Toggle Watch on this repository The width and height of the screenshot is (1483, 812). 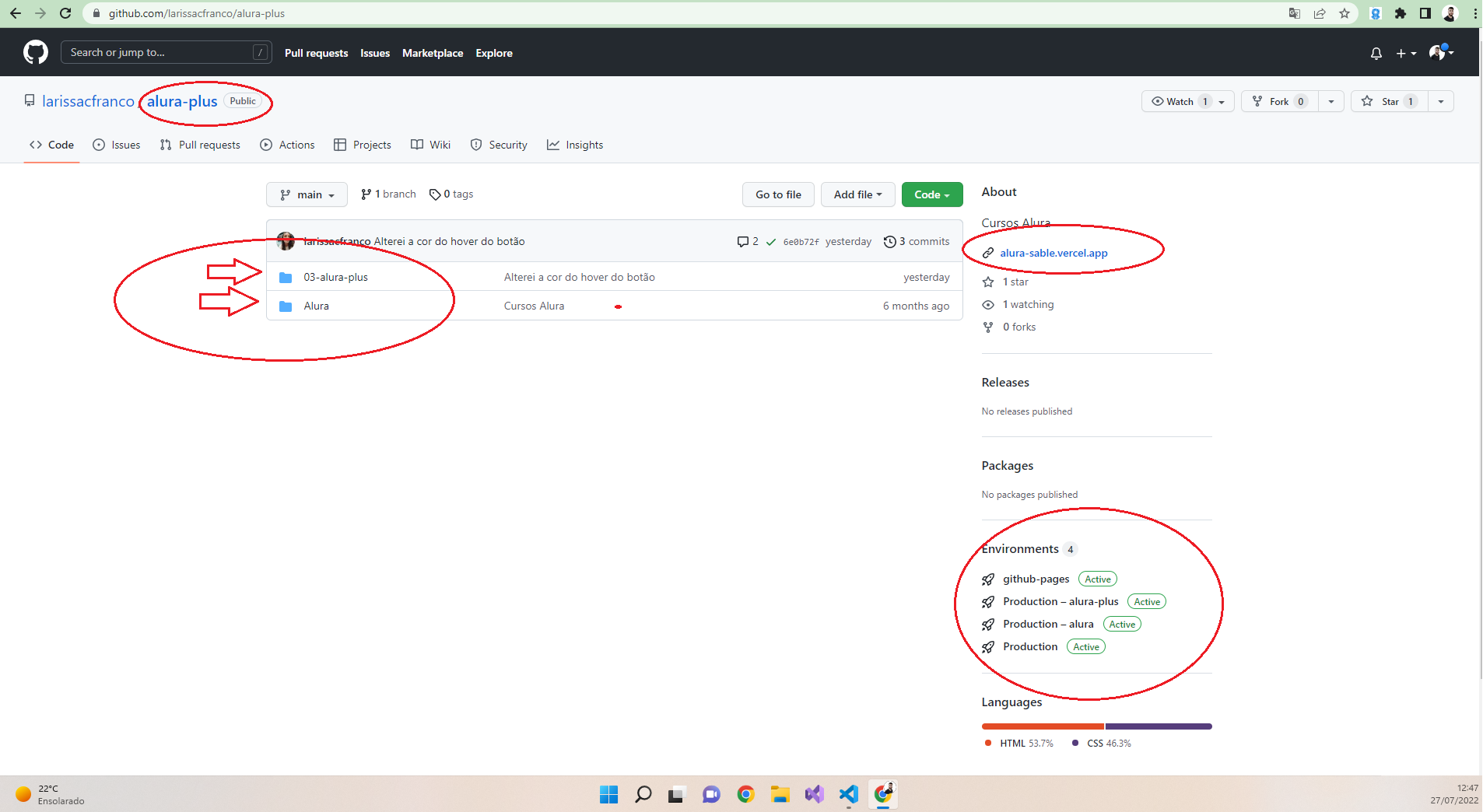[x=1178, y=101]
